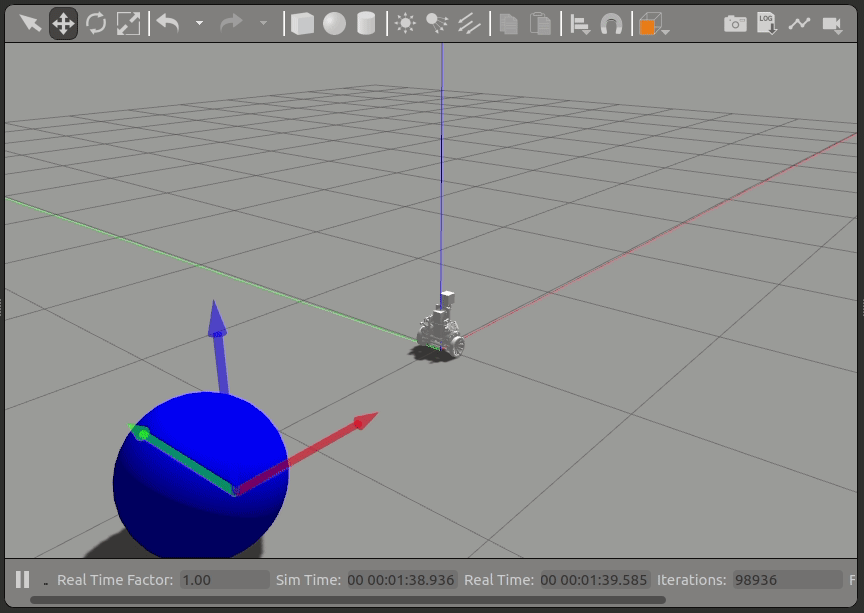Activate the translate mode tool
The image size is (864, 613).
coord(63,24)
